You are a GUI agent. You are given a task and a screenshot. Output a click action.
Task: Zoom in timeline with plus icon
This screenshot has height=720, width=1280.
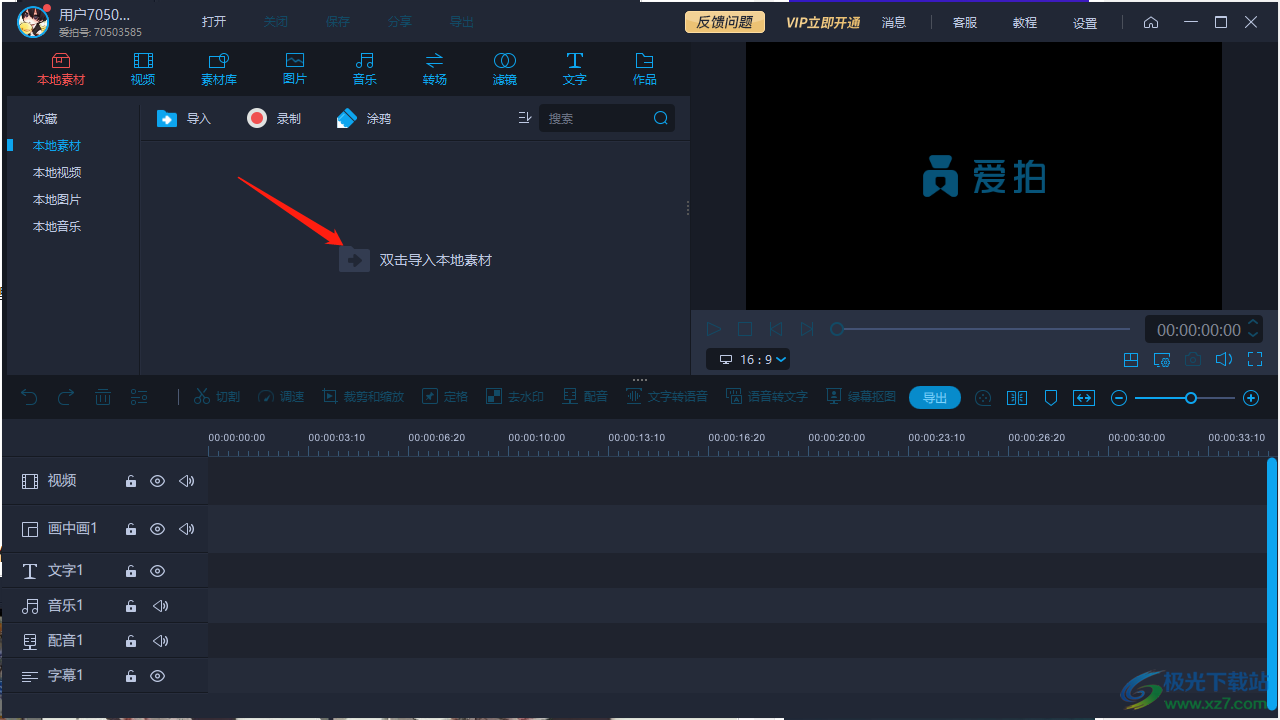1251,398
